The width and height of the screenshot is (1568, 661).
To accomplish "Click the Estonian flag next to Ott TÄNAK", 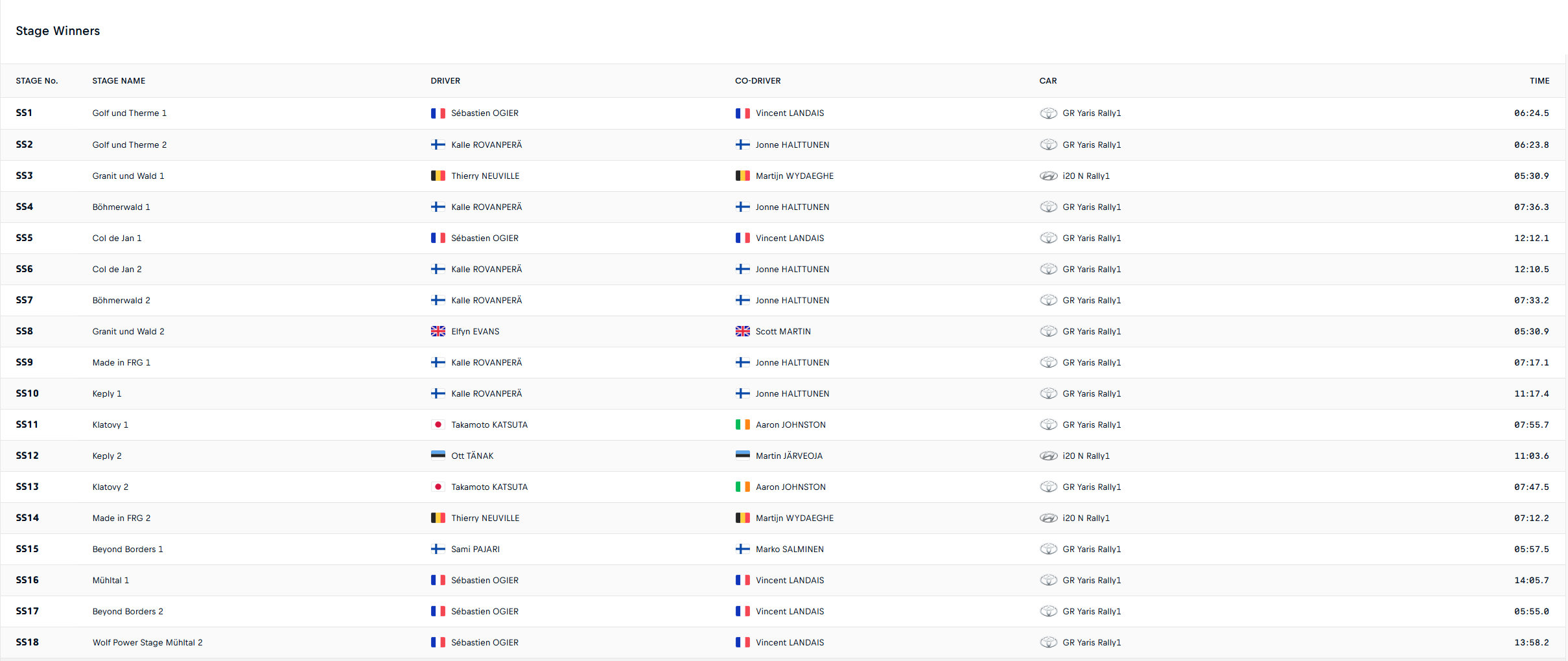I will click(x=438, y=456).
